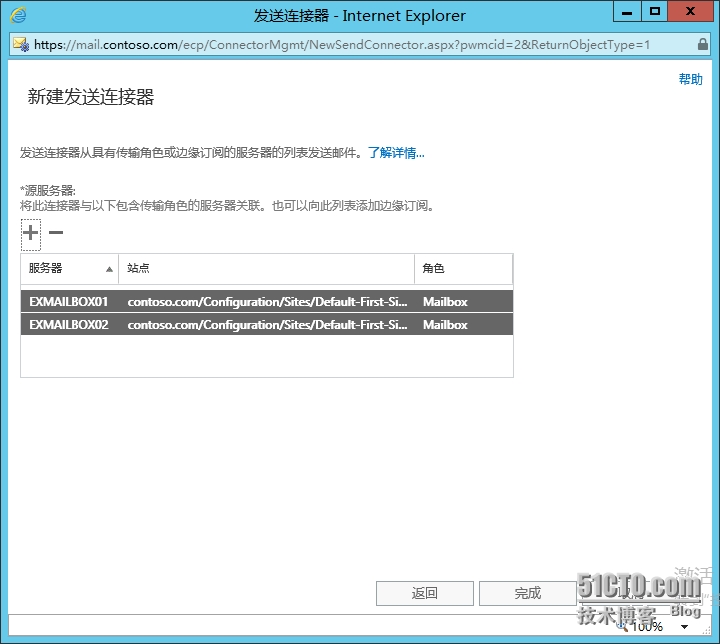Screen dimensions: 720x644
Task: Sort the list by 角色 column header
Action: [x=463, y=269]
